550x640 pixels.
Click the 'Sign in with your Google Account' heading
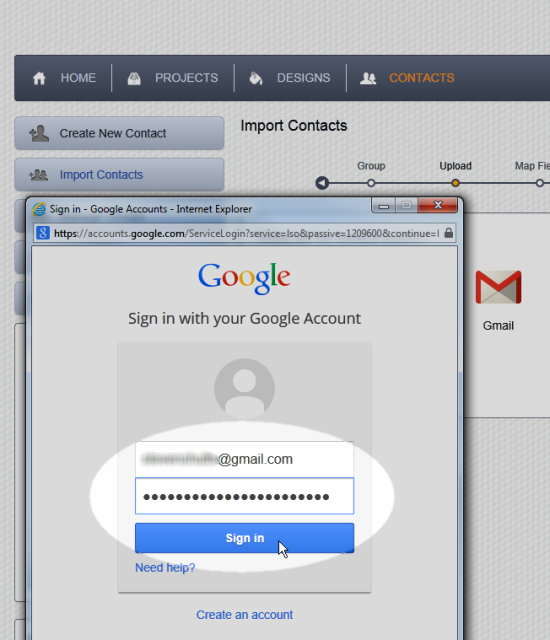[x=244, y=318]
